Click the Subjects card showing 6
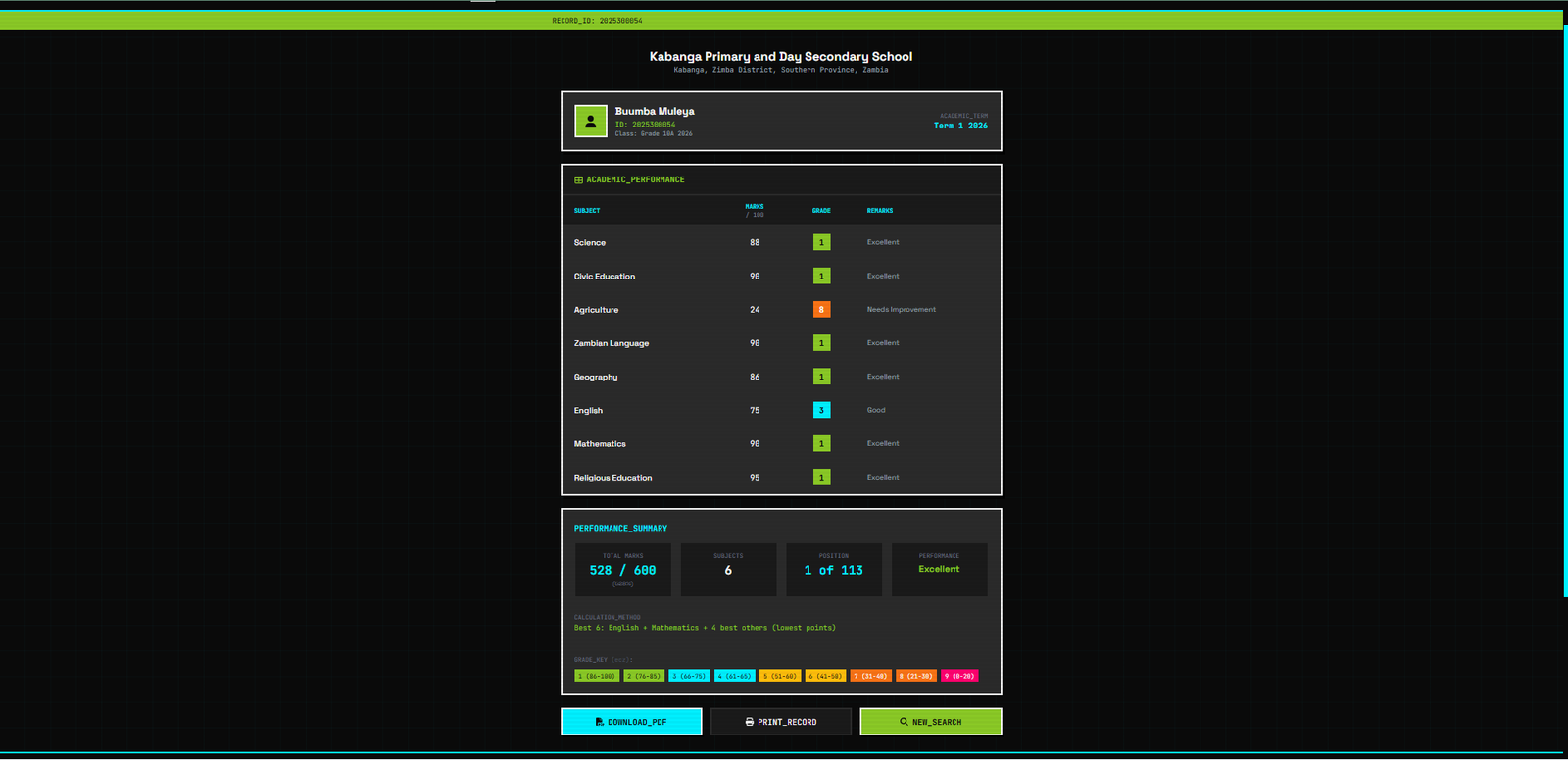 pyautogui.click(x=728, y=570)
